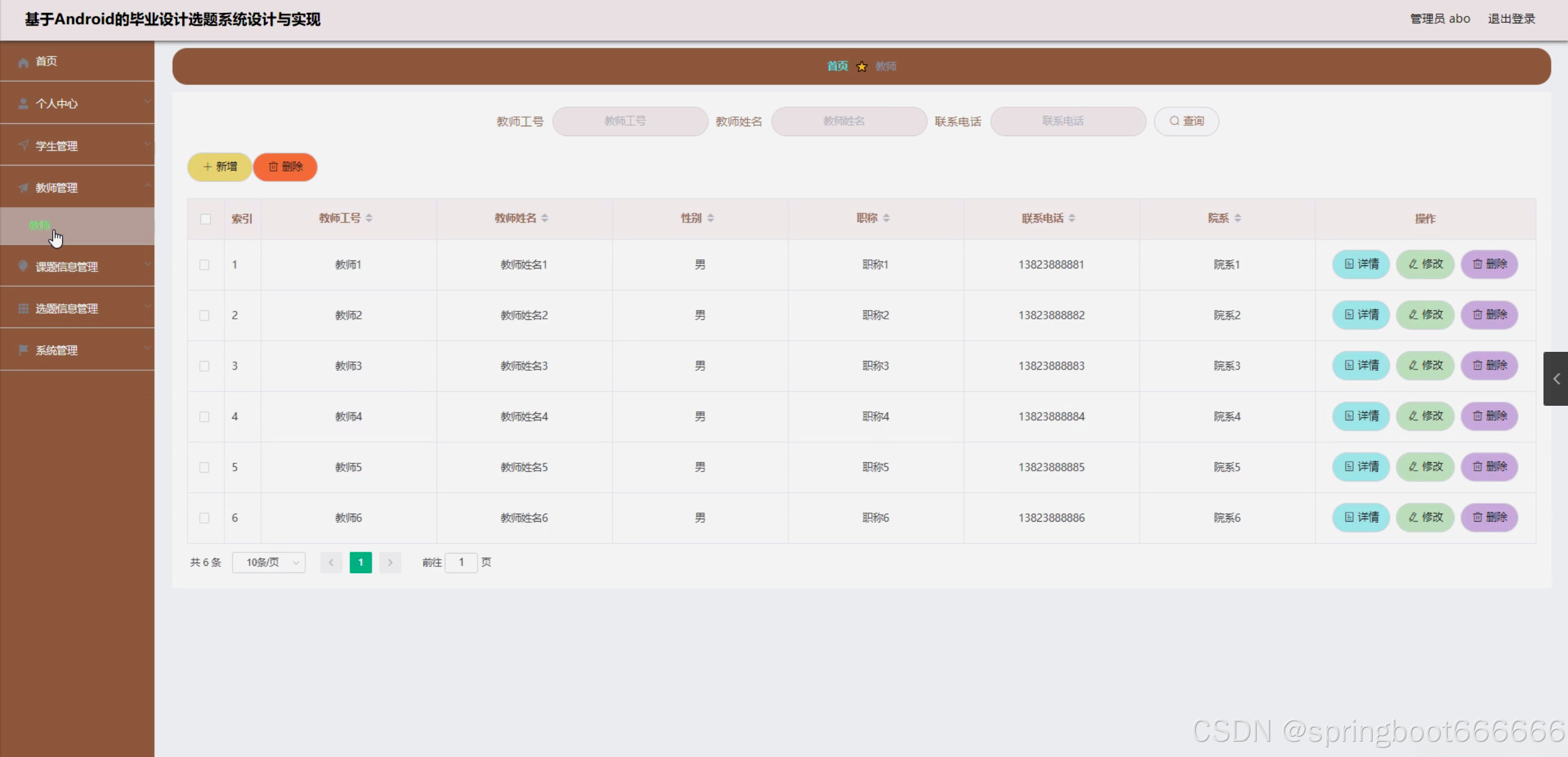Viewport: 1568px width, 757px height.
Task: Select 教师 submenu item
Action: point(40,226)
